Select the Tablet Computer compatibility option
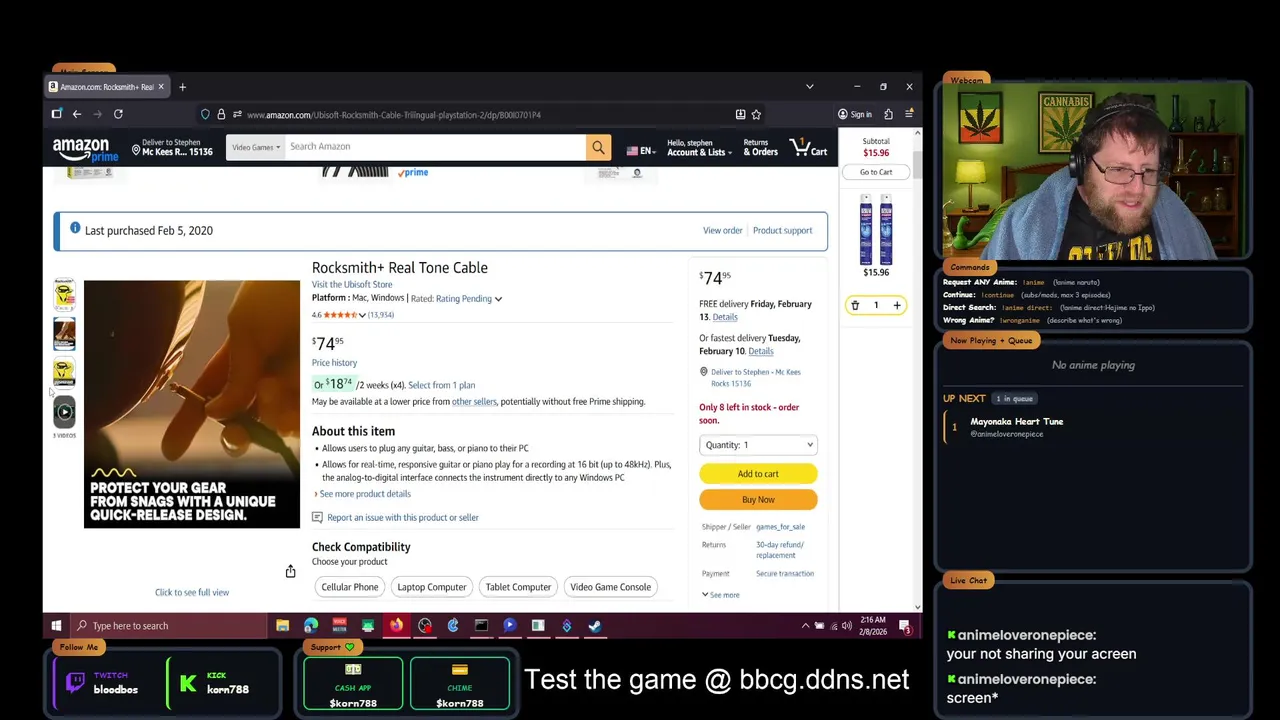 pyautogui.click(x=518, y=587)
